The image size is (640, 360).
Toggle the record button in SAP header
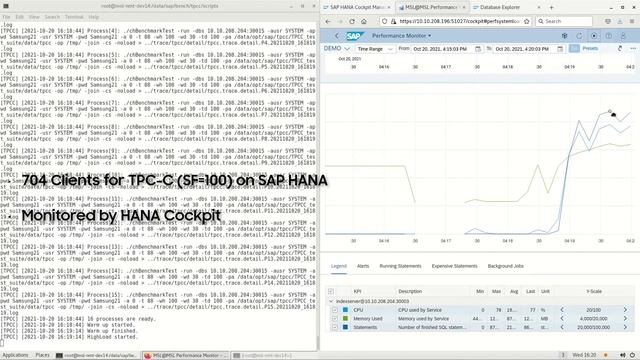coord(594,36)
